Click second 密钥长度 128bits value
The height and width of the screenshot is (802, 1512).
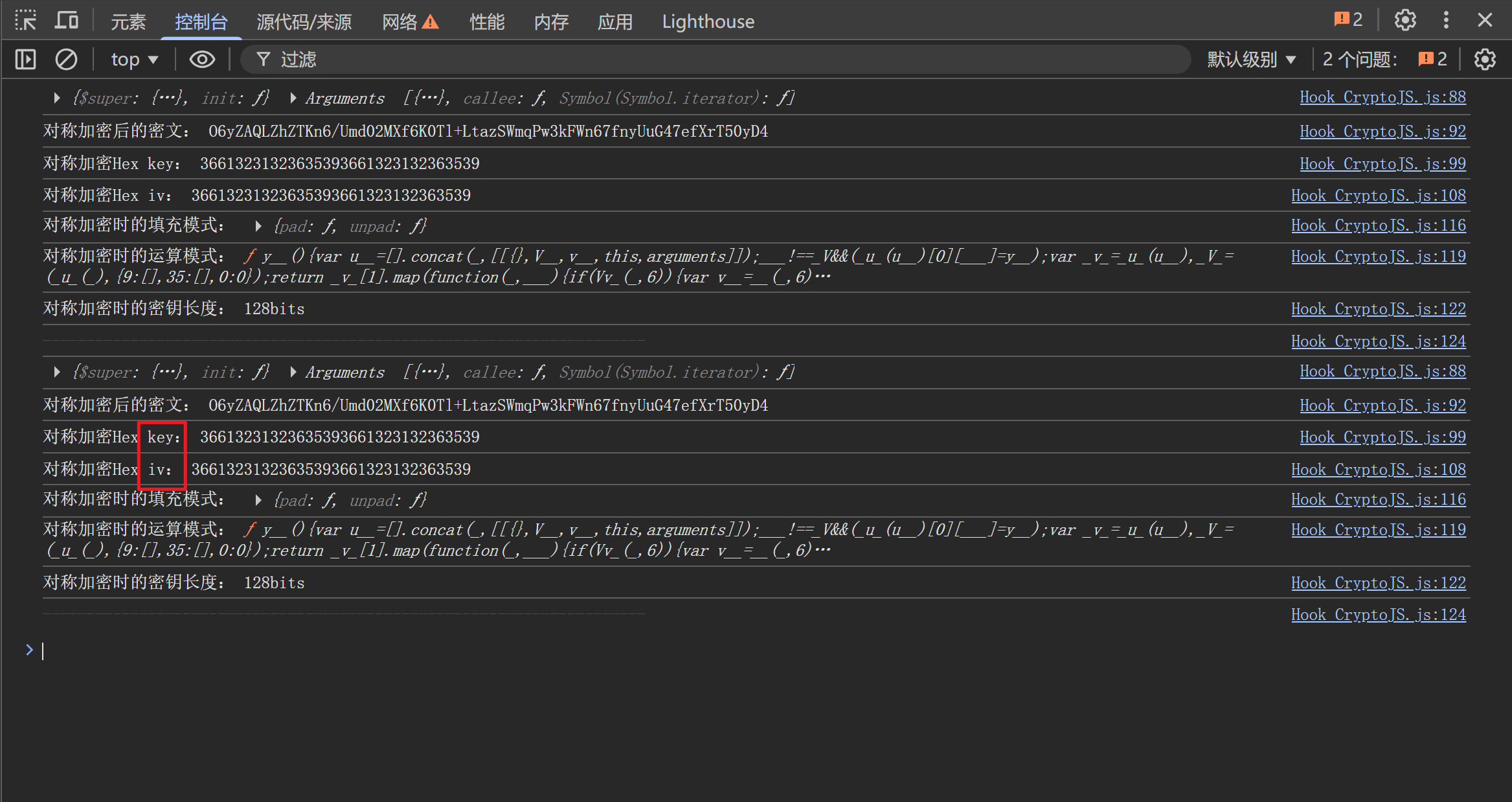(274, 583)
